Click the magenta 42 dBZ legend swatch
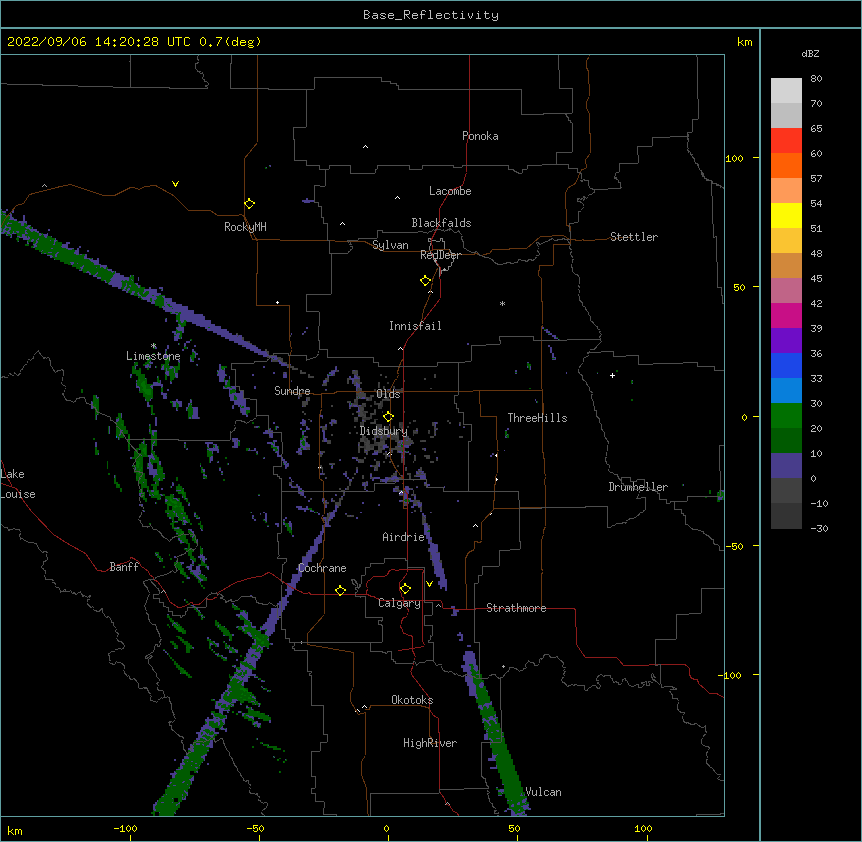This screenshot has height=842, width=862. point(786,315)
